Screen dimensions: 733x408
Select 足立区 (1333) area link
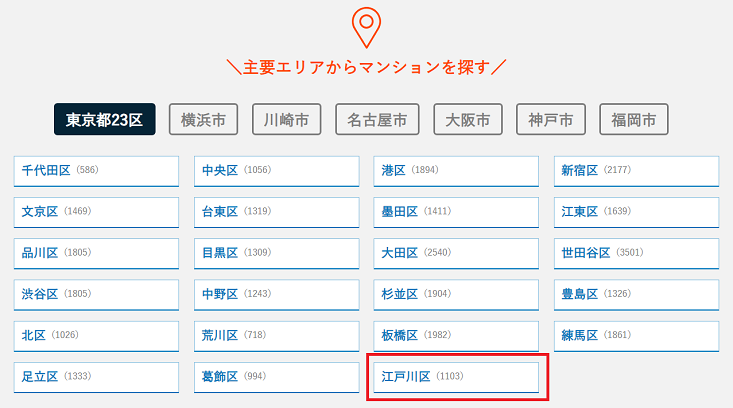click(x=96, y=377)
